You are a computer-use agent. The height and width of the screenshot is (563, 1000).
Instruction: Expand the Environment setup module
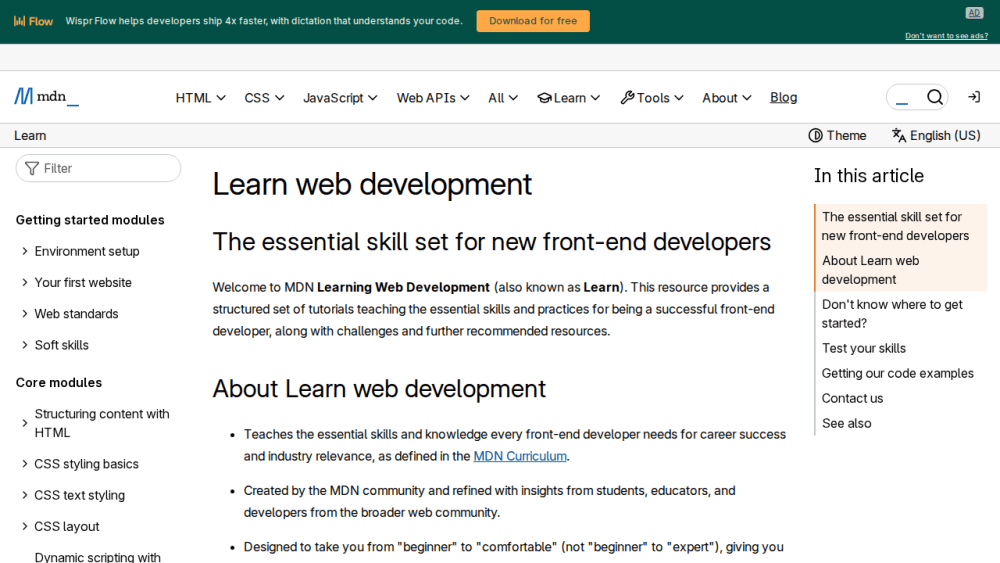pyautogui.click(x=80, y=251)
